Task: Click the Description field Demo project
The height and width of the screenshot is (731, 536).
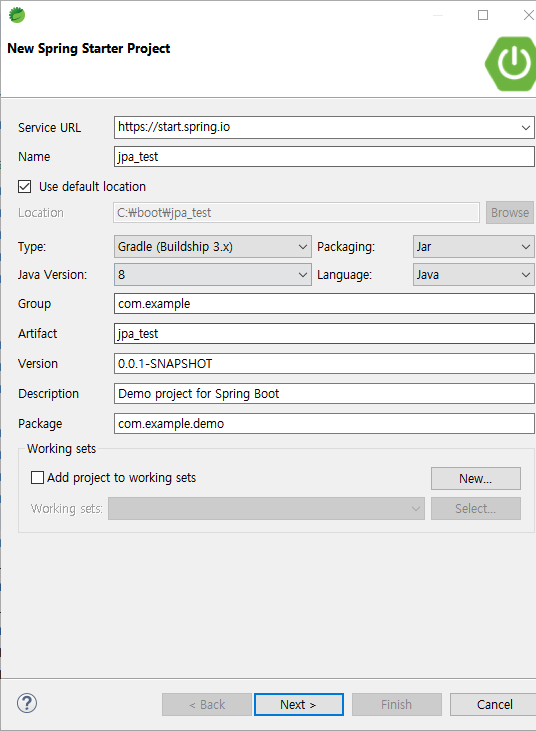Action: tap(324, 393)
